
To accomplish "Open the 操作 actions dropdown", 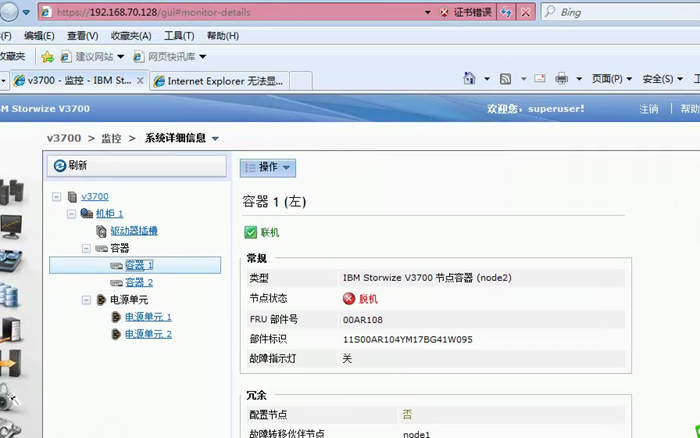I will coord(267,167).
